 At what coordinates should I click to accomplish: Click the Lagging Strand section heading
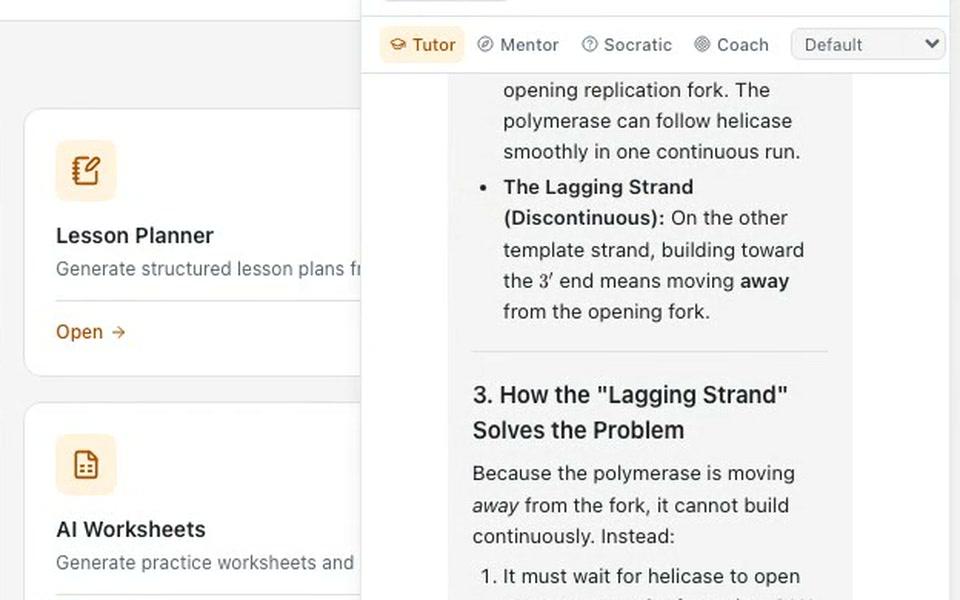(x=630, y=413)
